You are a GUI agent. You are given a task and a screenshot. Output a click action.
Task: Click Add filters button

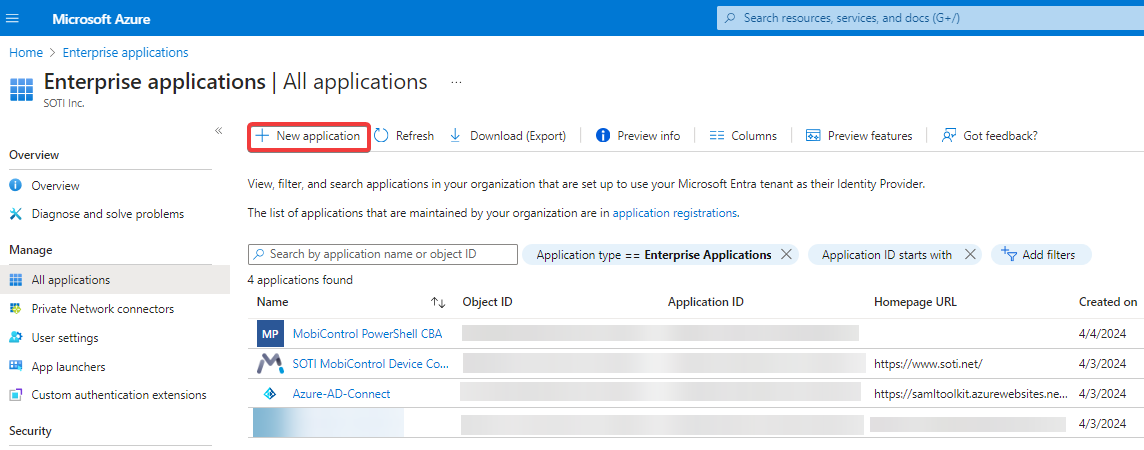1040,255
